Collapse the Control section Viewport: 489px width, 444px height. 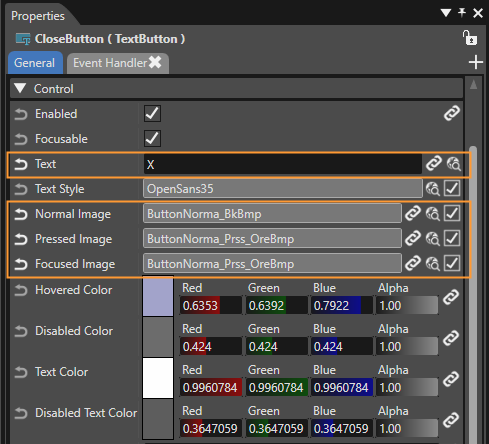[x=20, y=88]
